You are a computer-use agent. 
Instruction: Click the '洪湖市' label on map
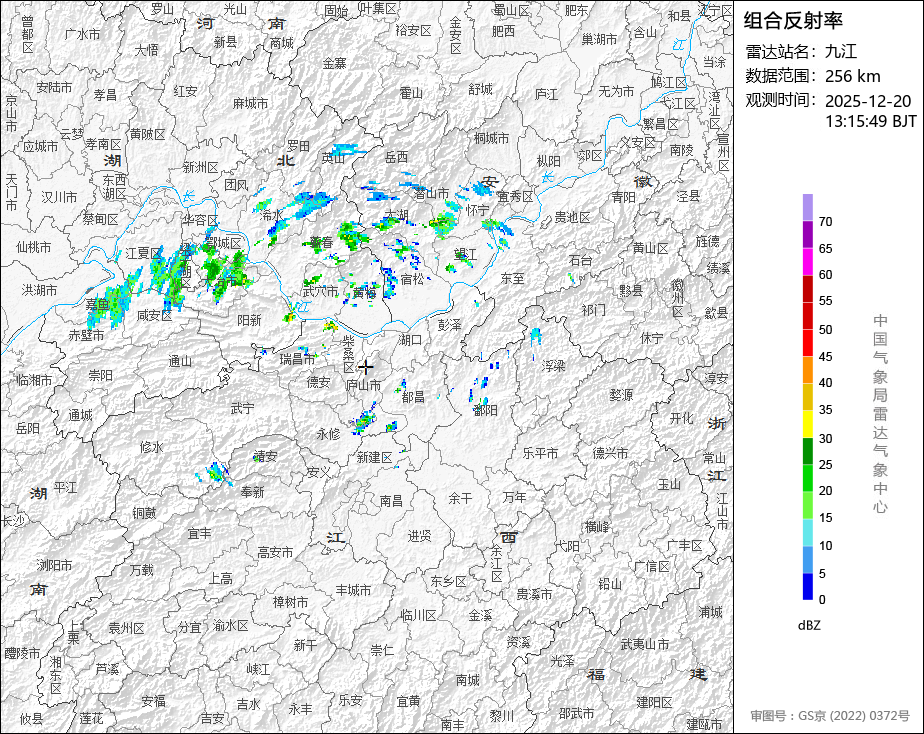[x=39, y=290]
